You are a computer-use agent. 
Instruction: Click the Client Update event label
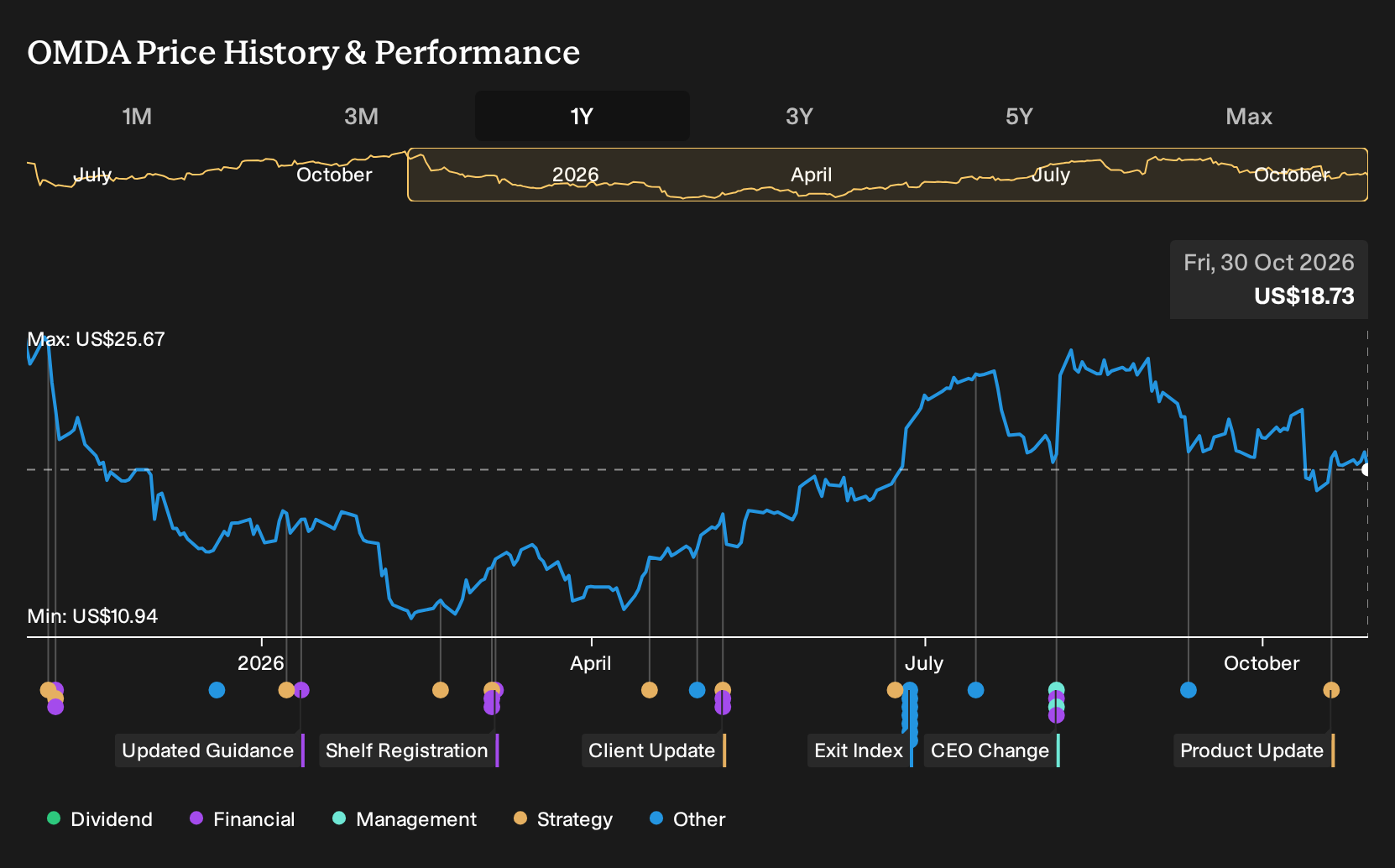(654, 750)
